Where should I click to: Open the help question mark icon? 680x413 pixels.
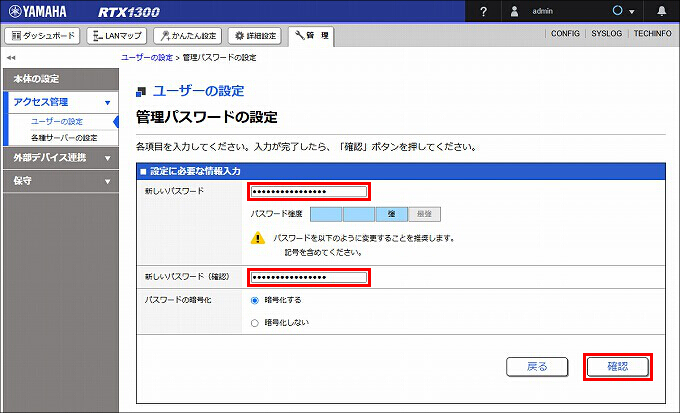(x=483, y=12)
